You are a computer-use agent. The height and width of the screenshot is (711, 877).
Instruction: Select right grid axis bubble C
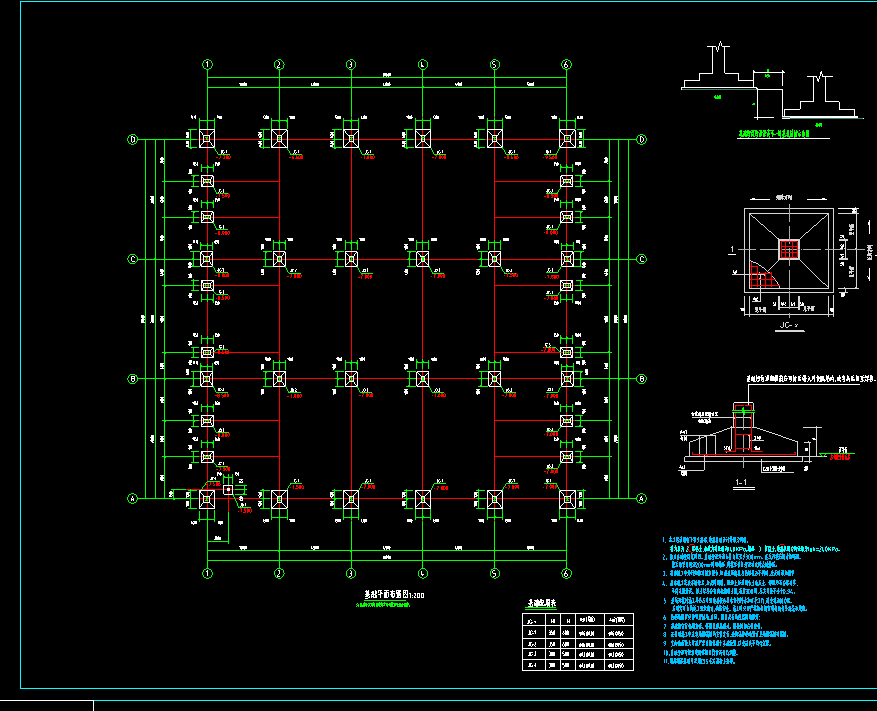(x=641, y=259)
